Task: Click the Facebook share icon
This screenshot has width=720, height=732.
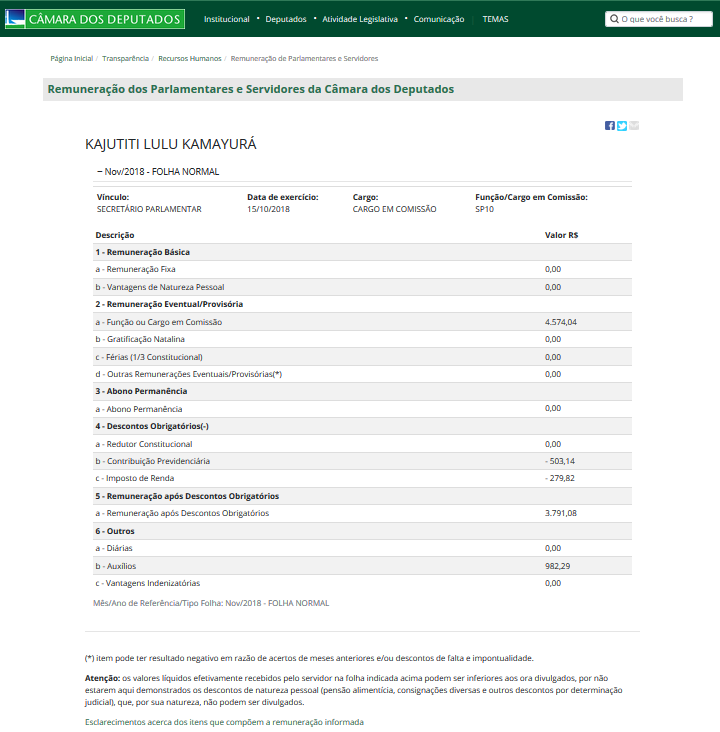Action: click(x=610, y=125)
